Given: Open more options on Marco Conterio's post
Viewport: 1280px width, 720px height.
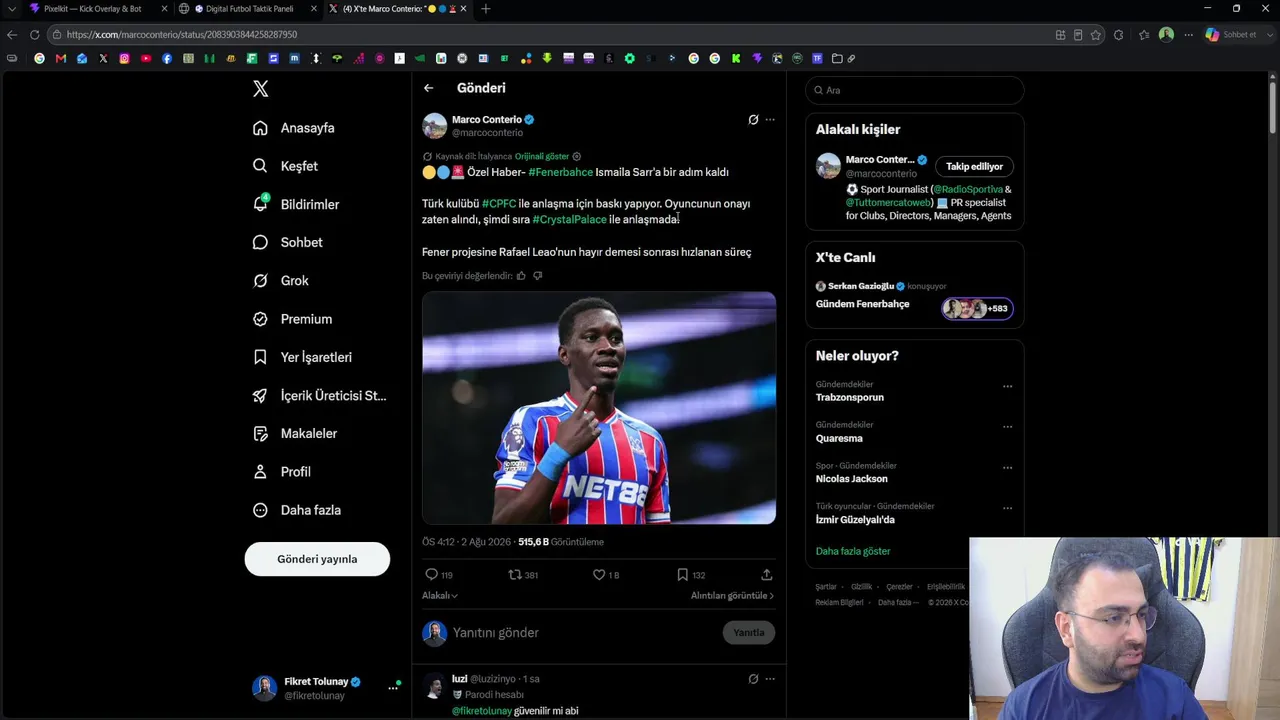Looking at the screenshot, I should [x=770, y=120].
